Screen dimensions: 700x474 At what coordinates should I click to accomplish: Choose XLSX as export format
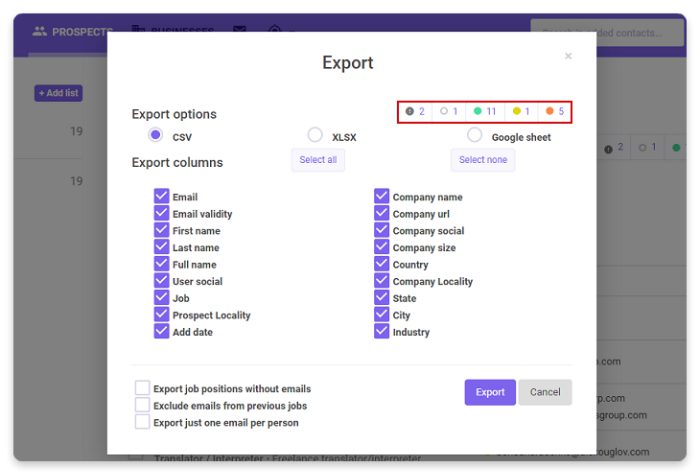pyautogui.click(x=315, y=135)
